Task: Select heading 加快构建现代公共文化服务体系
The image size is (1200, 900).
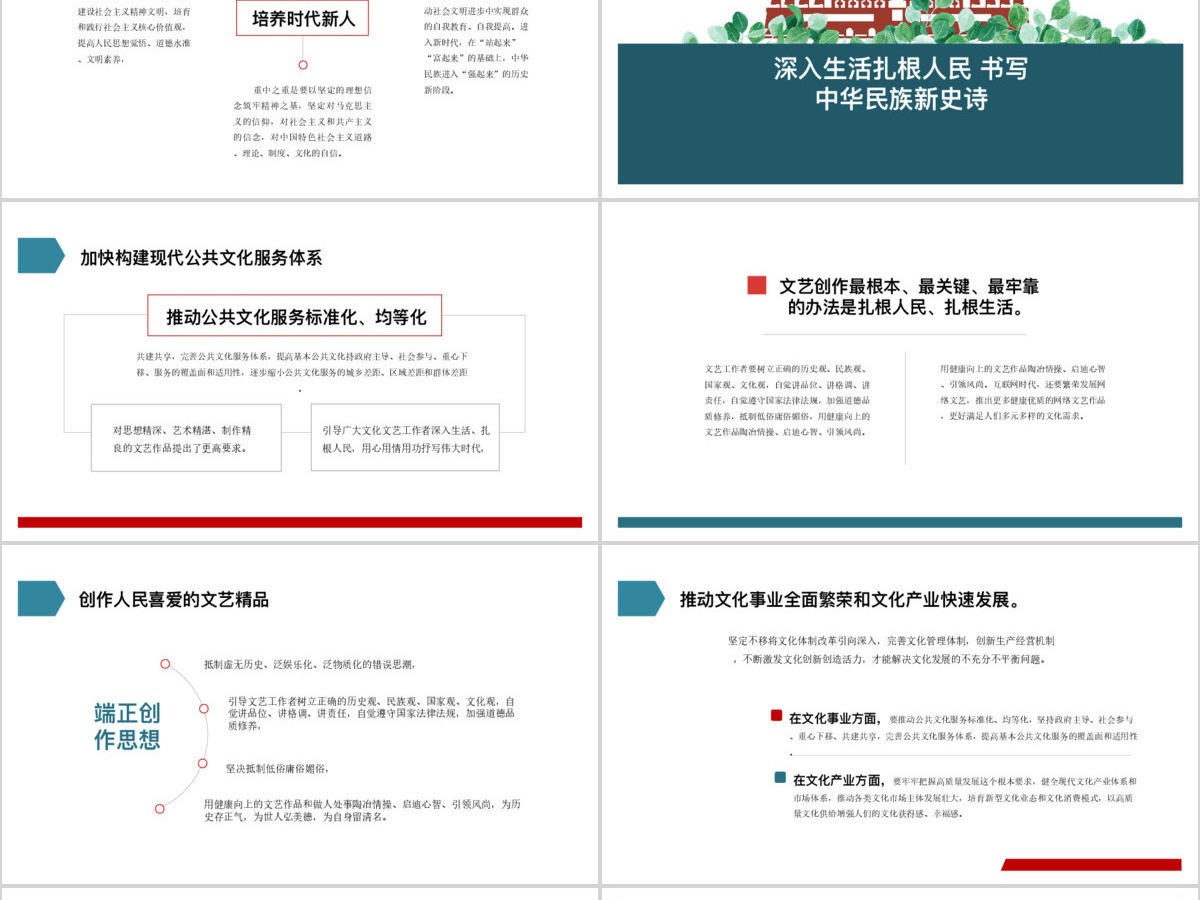Action: 201,257
